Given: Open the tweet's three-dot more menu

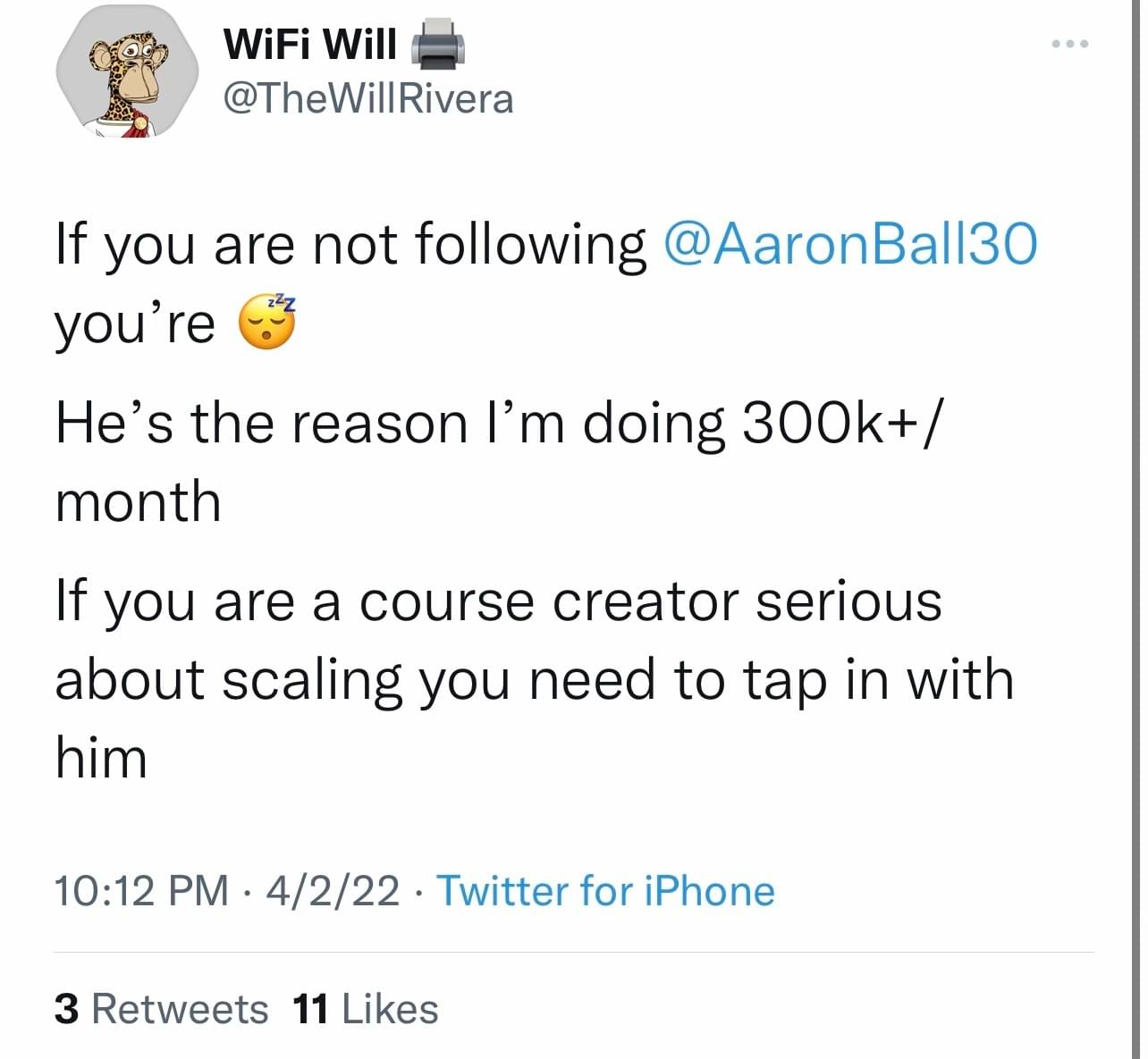Looking at the screenshot, I should [x=1069, y=44].
